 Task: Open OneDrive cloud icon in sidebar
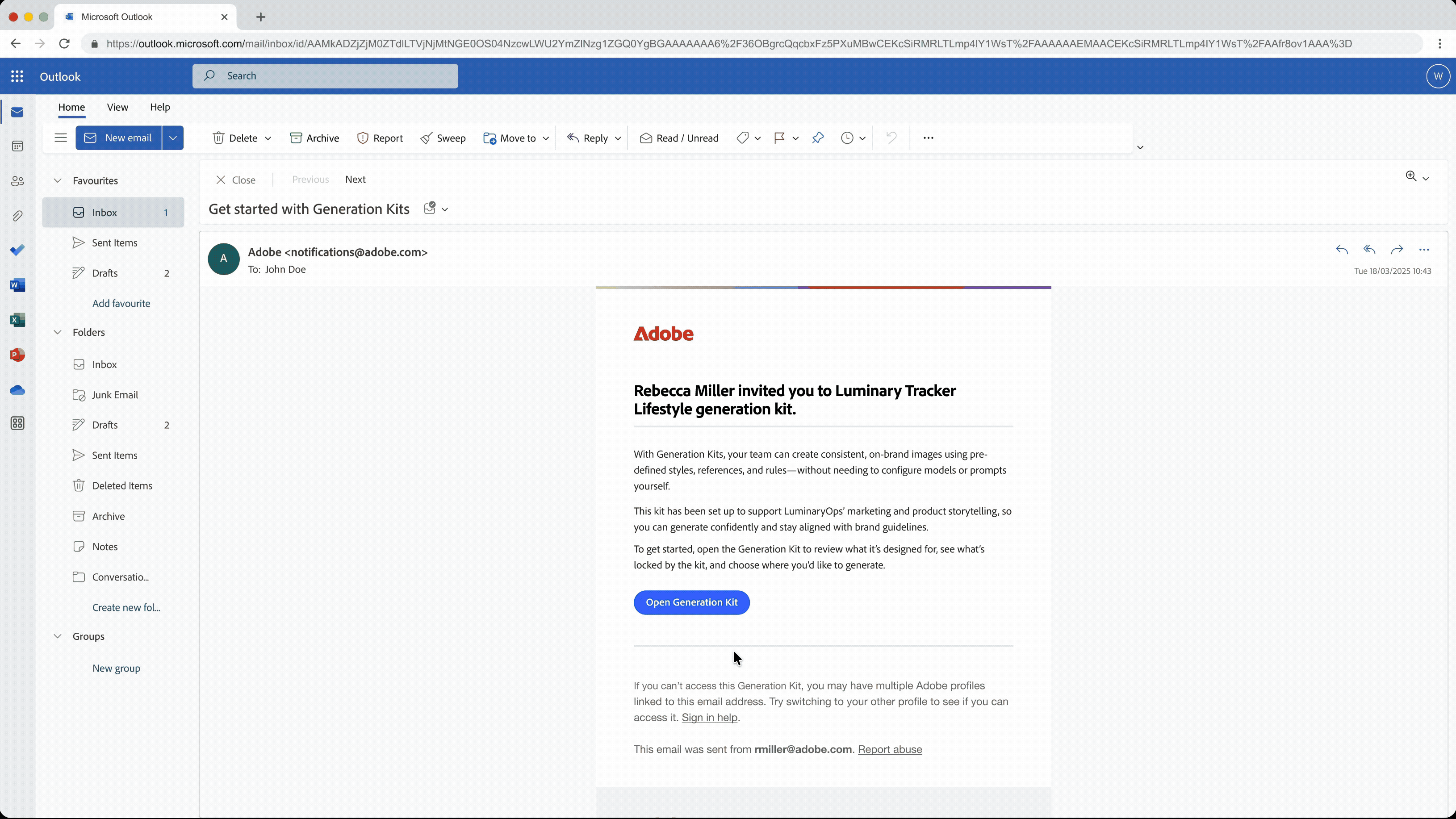point(17,390)
